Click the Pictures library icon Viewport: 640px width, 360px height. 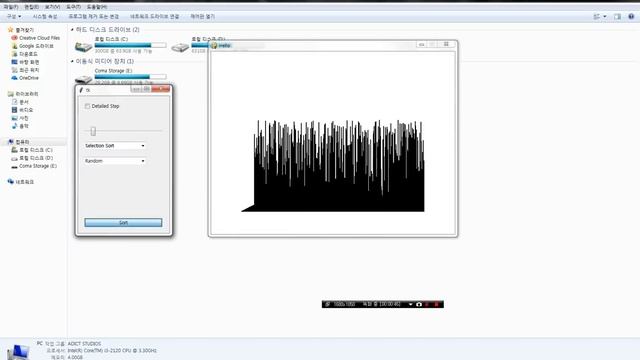click(x=14, y=118)
